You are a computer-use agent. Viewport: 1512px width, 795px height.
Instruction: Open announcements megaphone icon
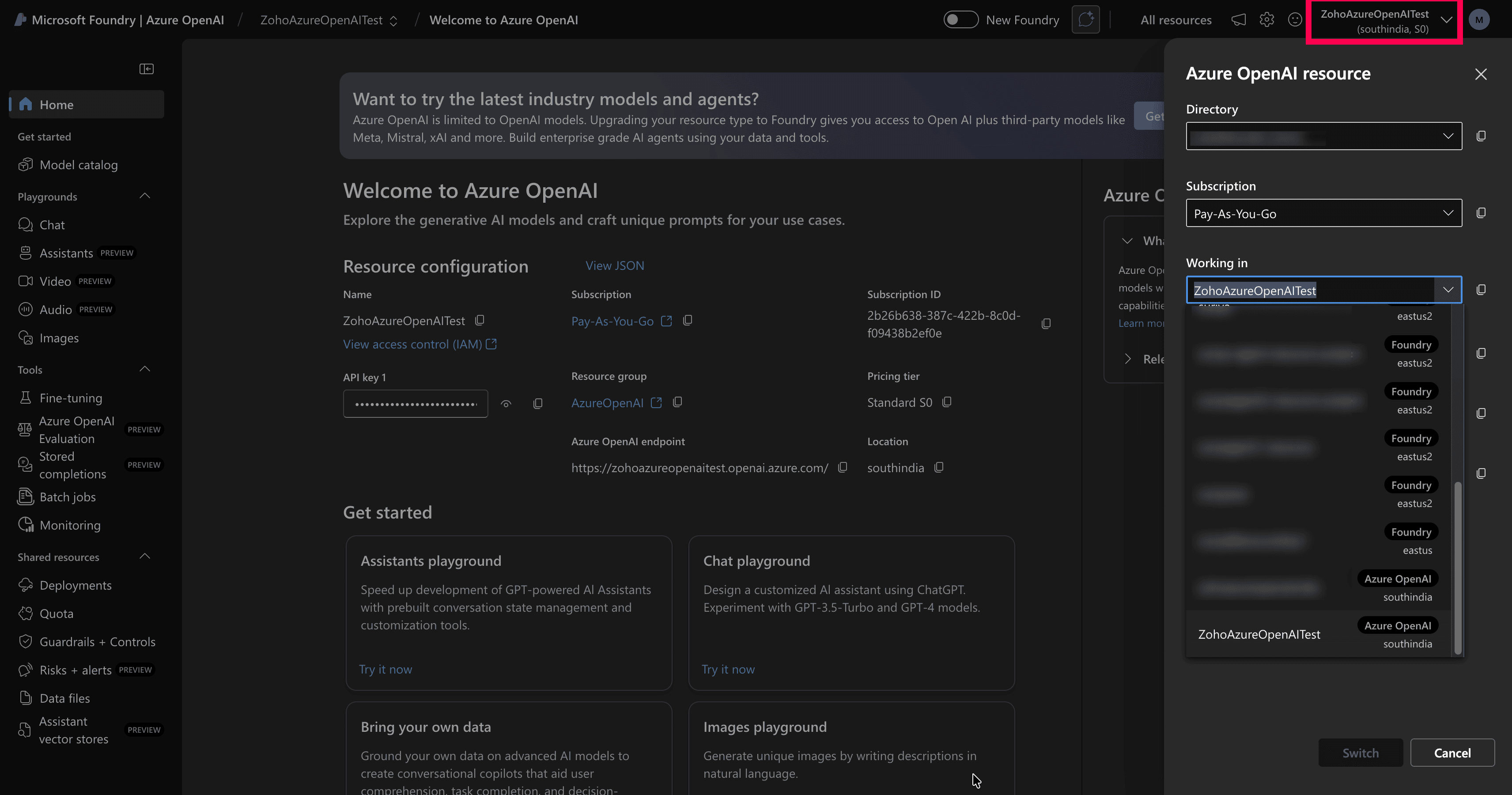1239,20
